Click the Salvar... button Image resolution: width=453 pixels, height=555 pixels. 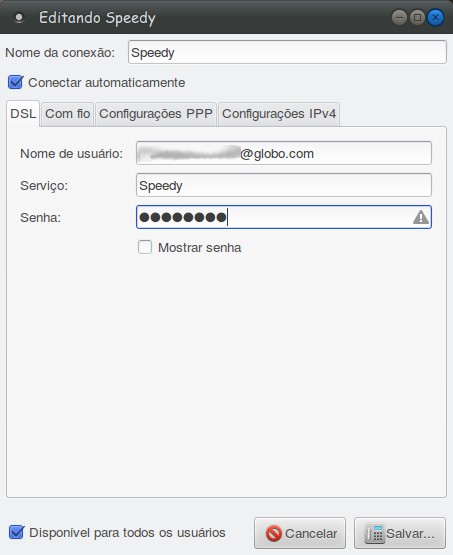[x=400, y=533]
